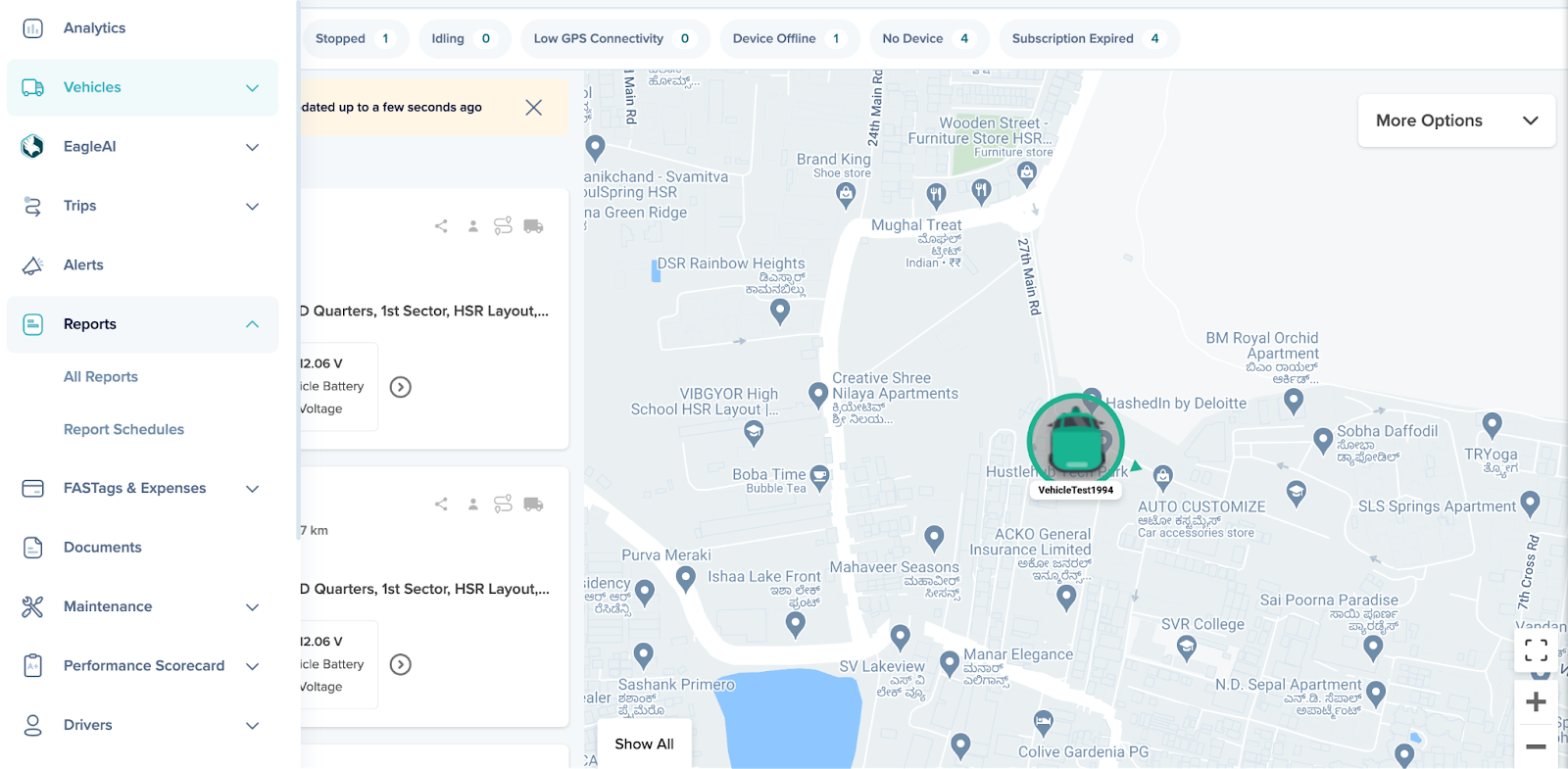Go to Alerts in sidebar

tap(83, 265)
